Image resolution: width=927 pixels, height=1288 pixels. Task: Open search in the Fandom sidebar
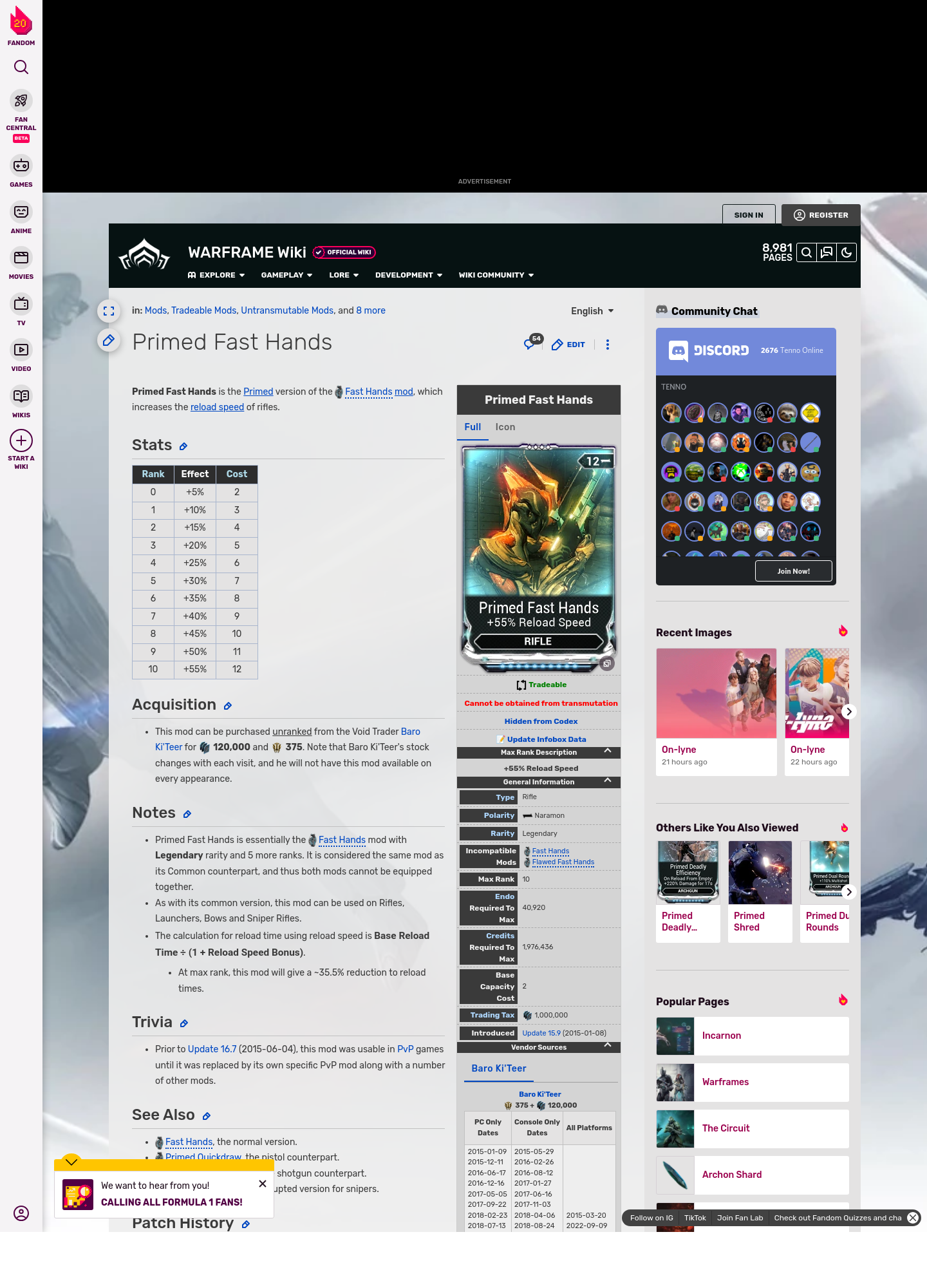21,67
